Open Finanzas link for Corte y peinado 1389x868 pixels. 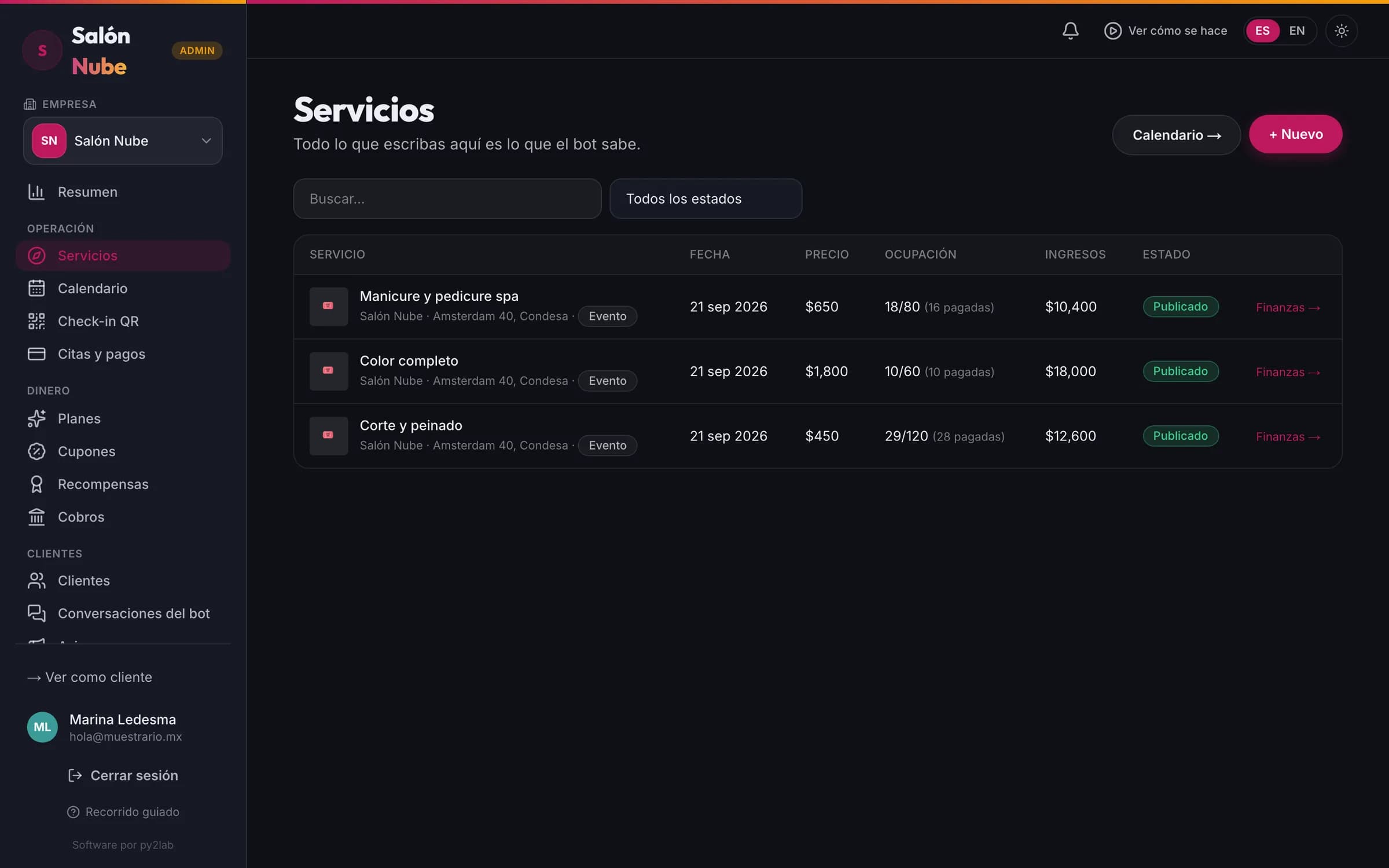pyautogui.click(x=1288, y=437)
